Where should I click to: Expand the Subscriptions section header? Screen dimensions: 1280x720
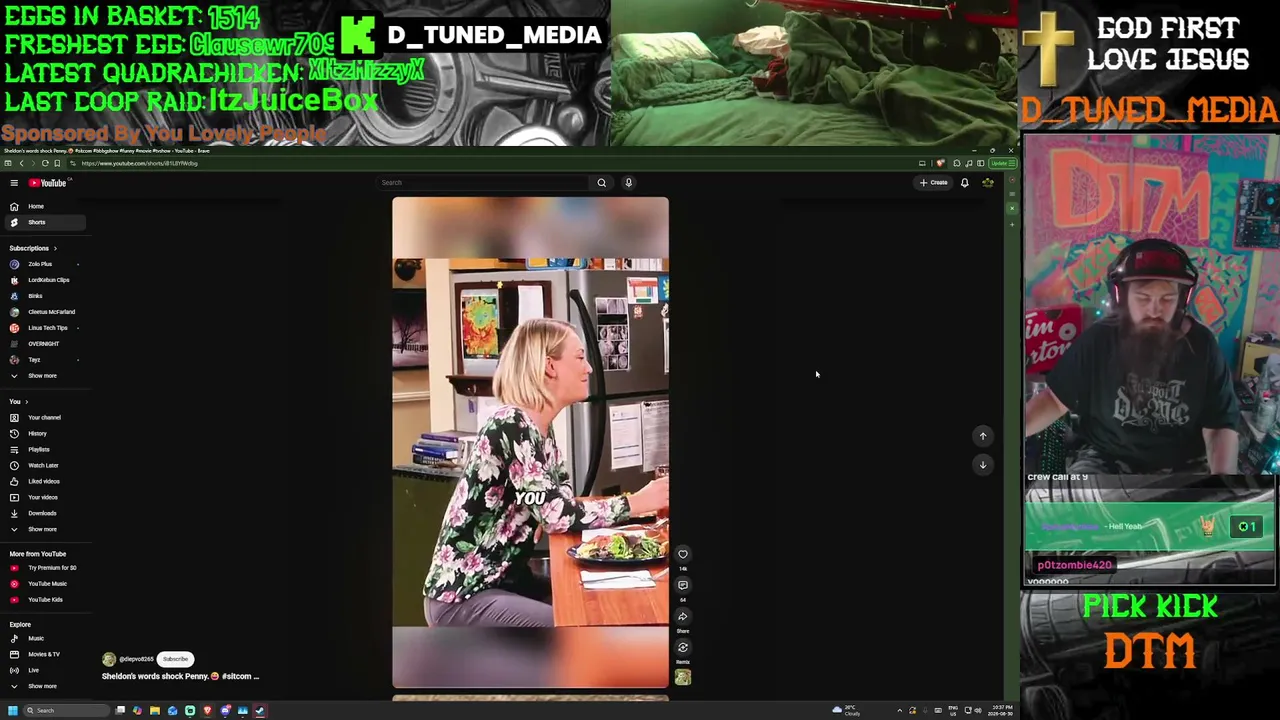(33, 248)
